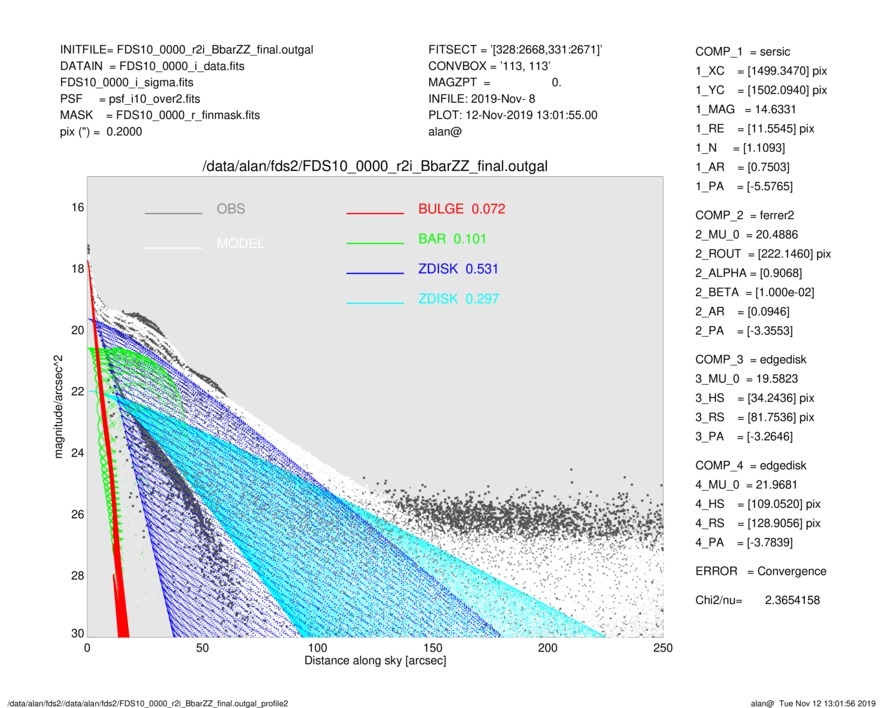Click the footer timestamp Tue Nov 12 13:01:56 2019
This screenshot has height=708, width=885.
click(x=827, y=703)
